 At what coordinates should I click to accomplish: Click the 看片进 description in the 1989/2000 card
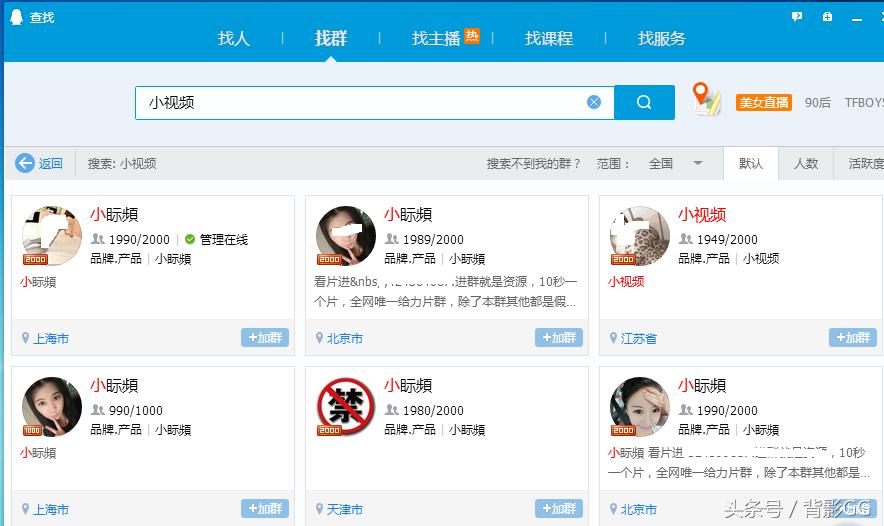point(445,291)
